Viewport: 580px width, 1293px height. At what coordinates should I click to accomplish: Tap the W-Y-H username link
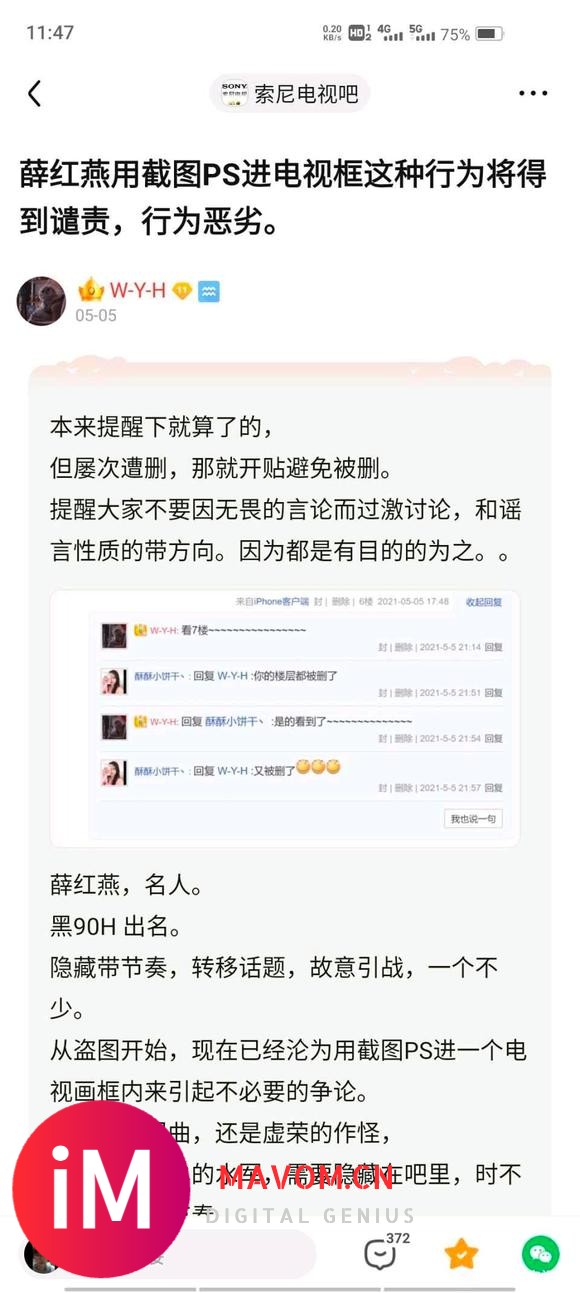137,291
